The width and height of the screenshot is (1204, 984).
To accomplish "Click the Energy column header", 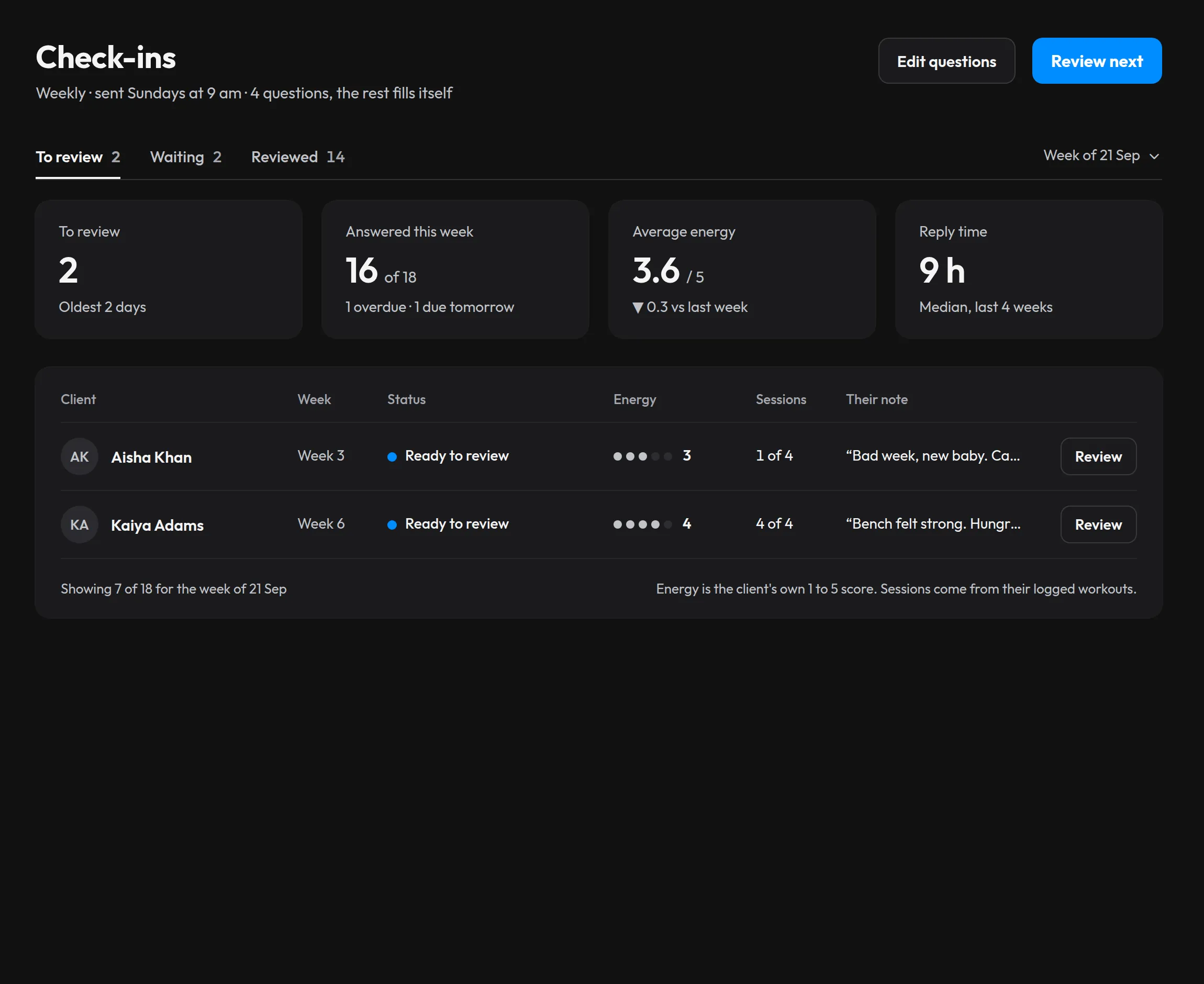I will (635, 399).
